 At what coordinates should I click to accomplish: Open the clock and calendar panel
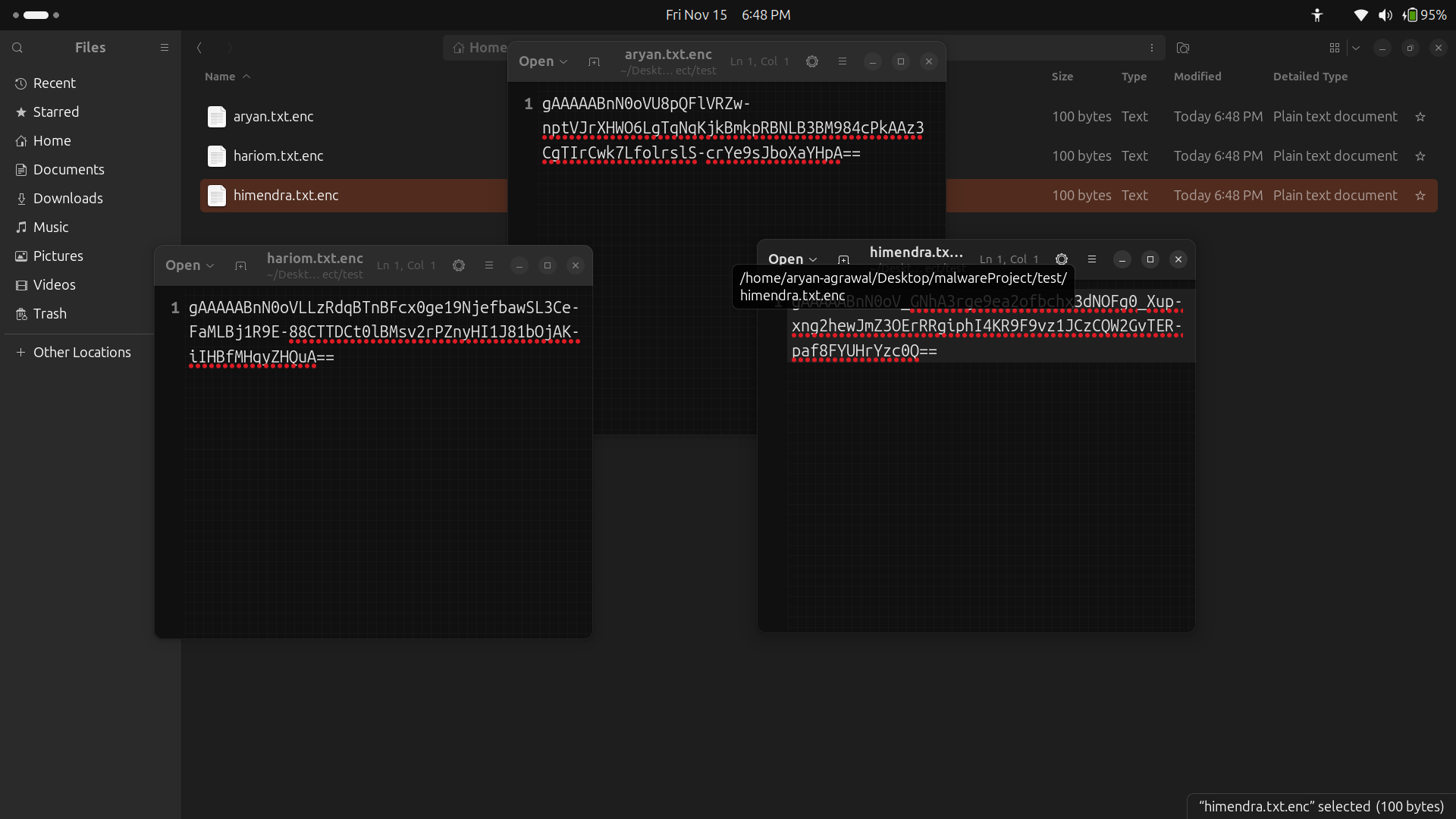(728, 15)
